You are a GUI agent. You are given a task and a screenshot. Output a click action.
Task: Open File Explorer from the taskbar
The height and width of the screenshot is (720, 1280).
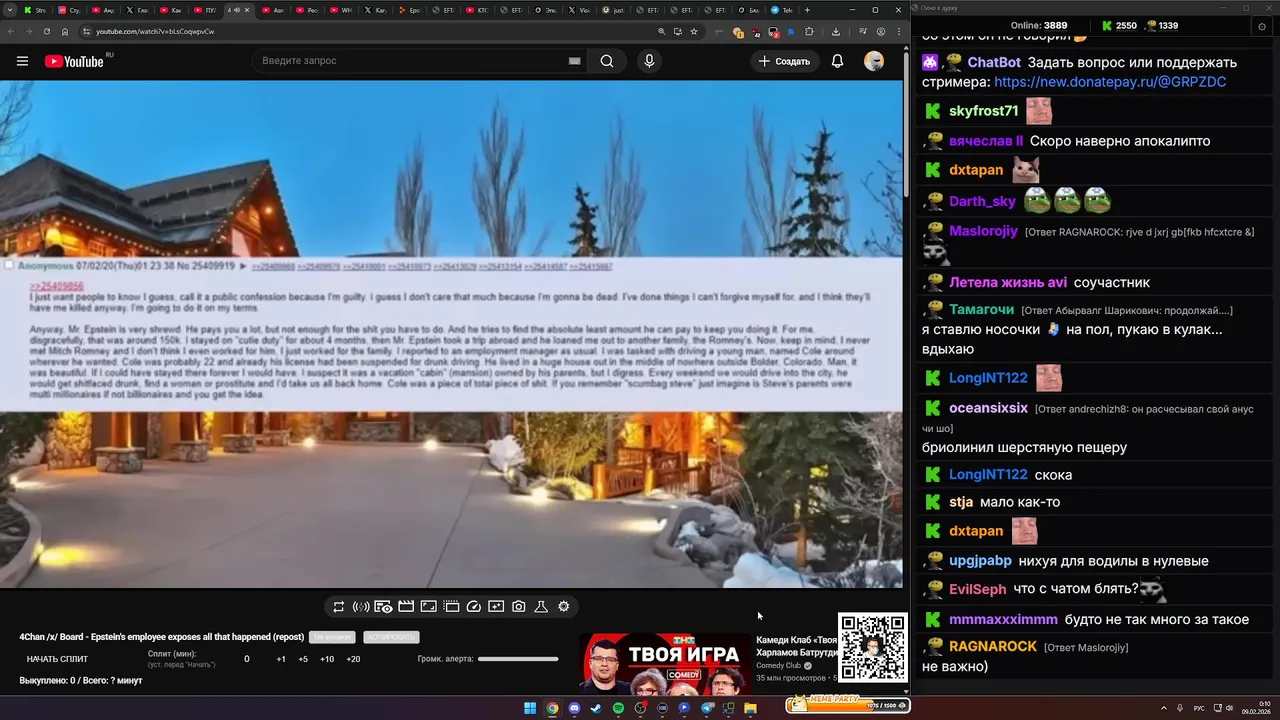tap(751, 708)
